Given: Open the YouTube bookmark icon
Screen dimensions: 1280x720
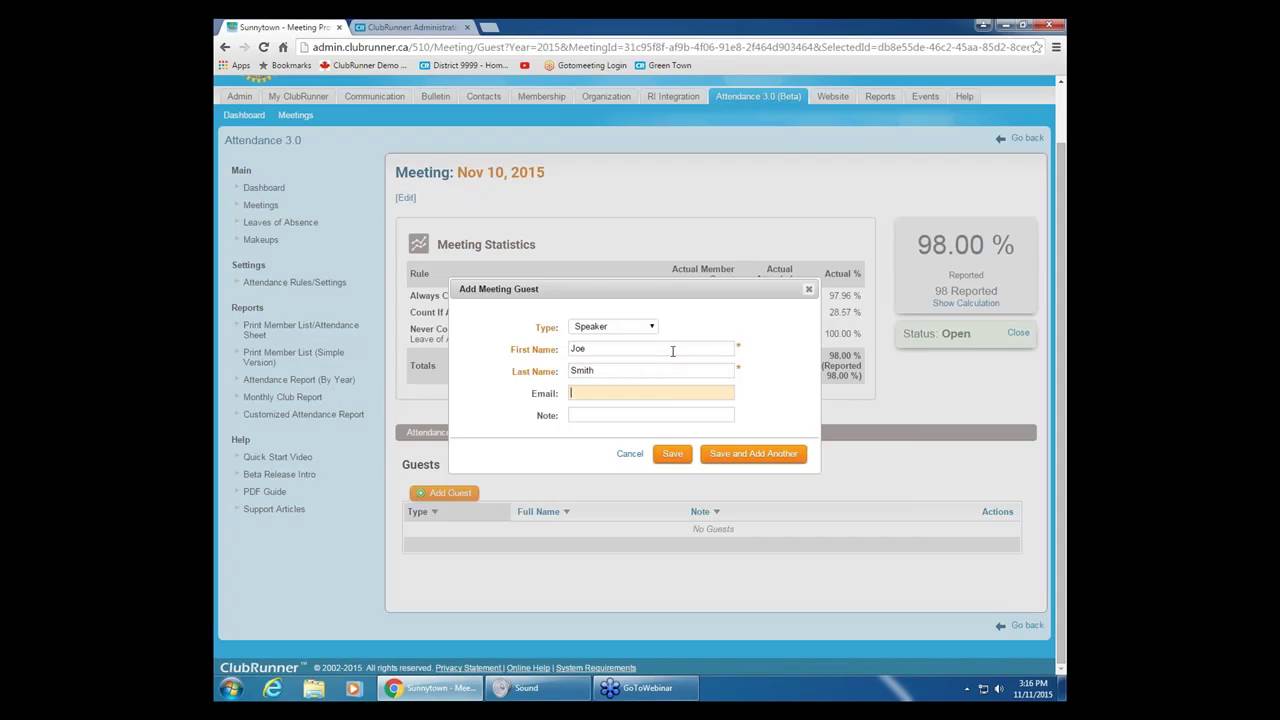Looking at the screenshot, I should (x=525, y=65).
